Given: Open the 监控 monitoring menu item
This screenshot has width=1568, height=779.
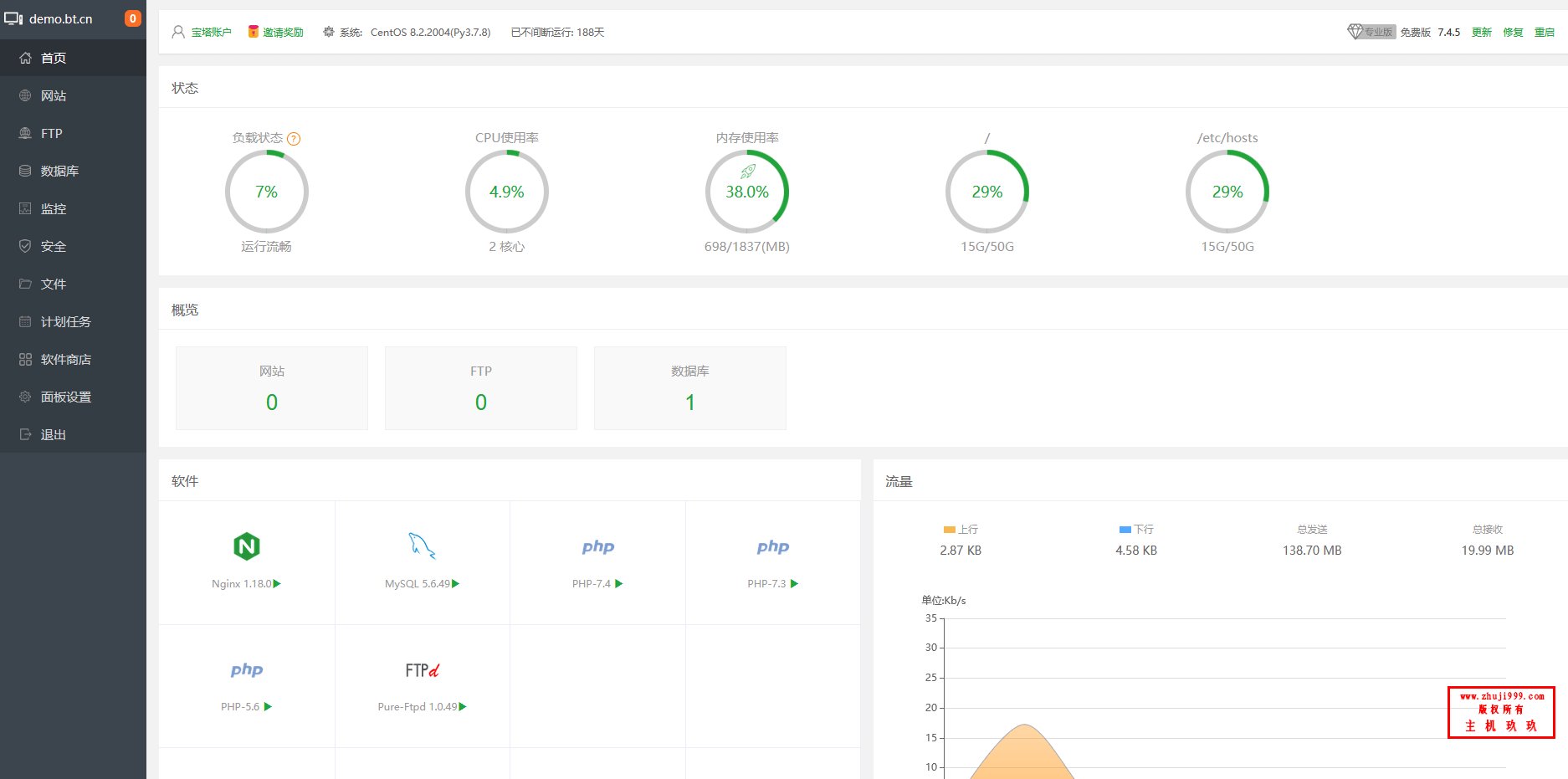Looking at the screenshot, I should pos(73,208).
